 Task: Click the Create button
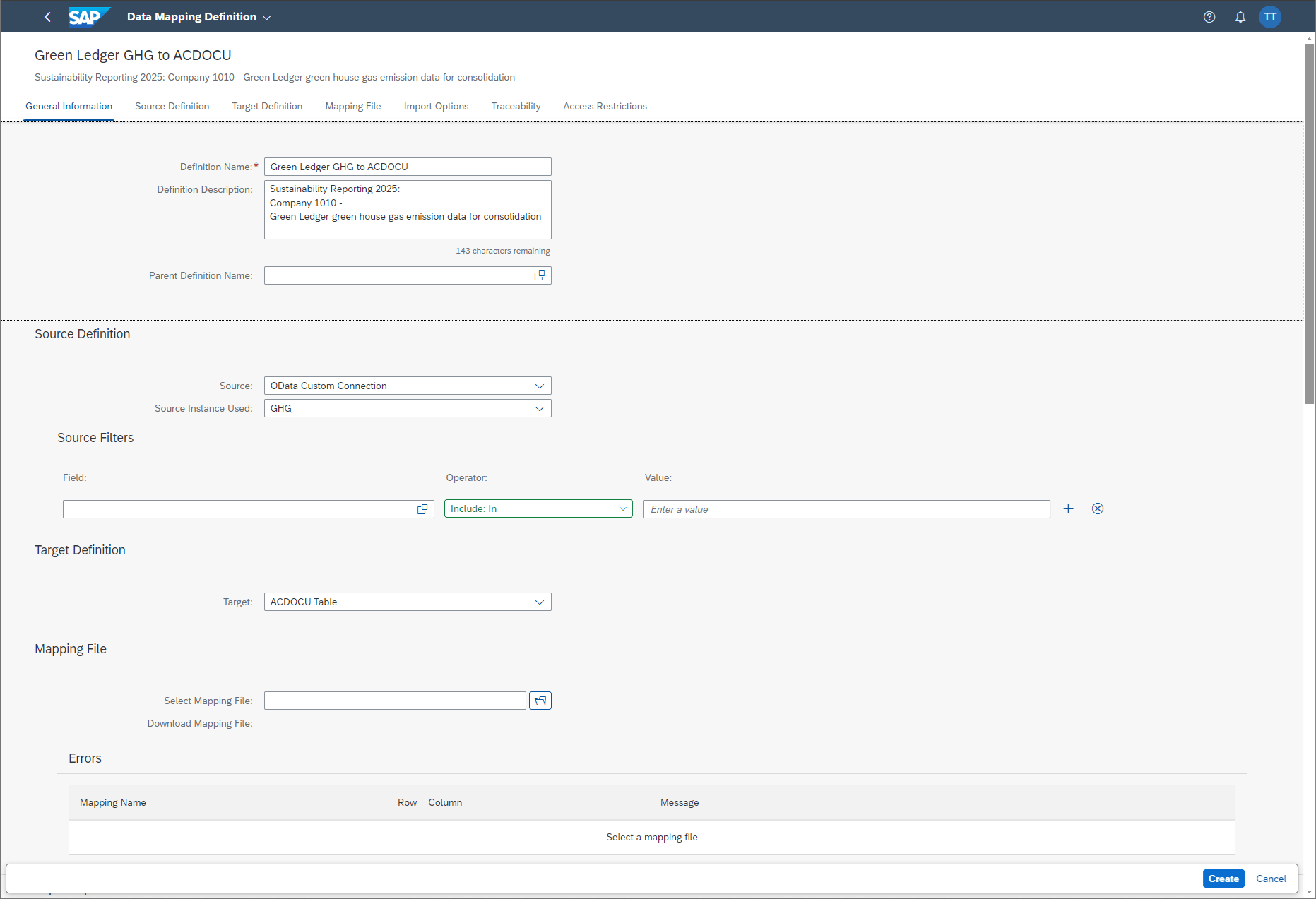pos(1223,878)
